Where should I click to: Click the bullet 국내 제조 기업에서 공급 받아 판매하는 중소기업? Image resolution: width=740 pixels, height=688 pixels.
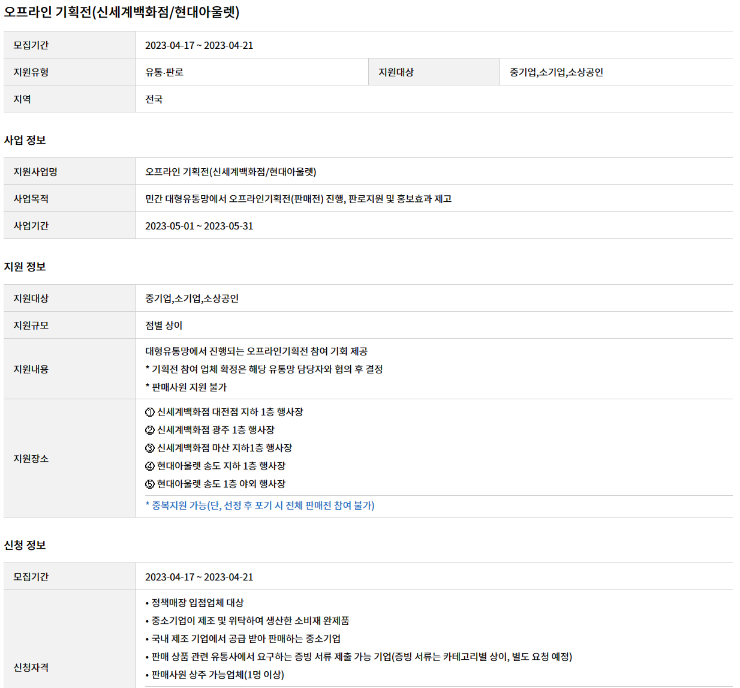(243, 638)
